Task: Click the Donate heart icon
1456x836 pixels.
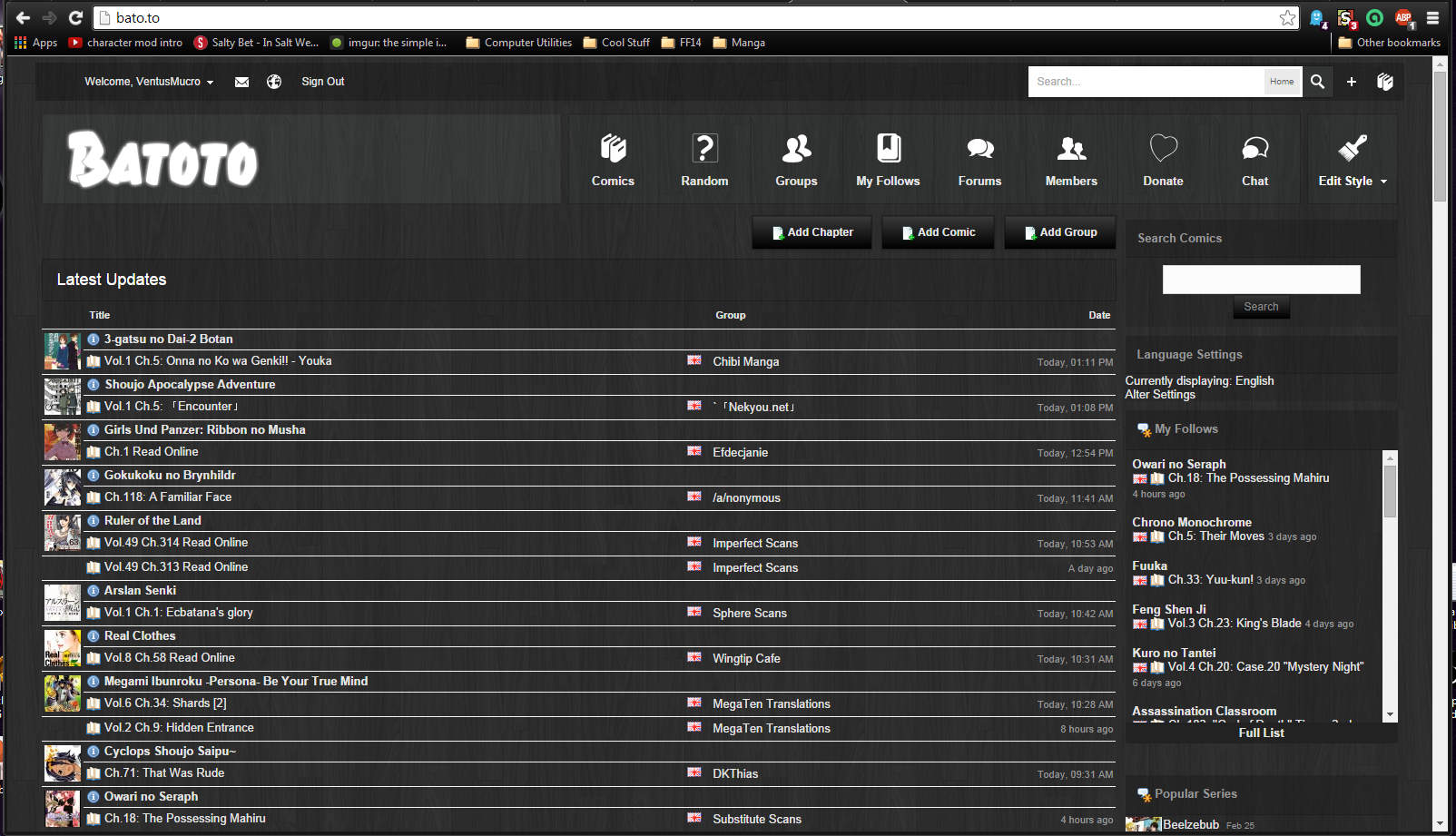Action: pos(1163,149)
